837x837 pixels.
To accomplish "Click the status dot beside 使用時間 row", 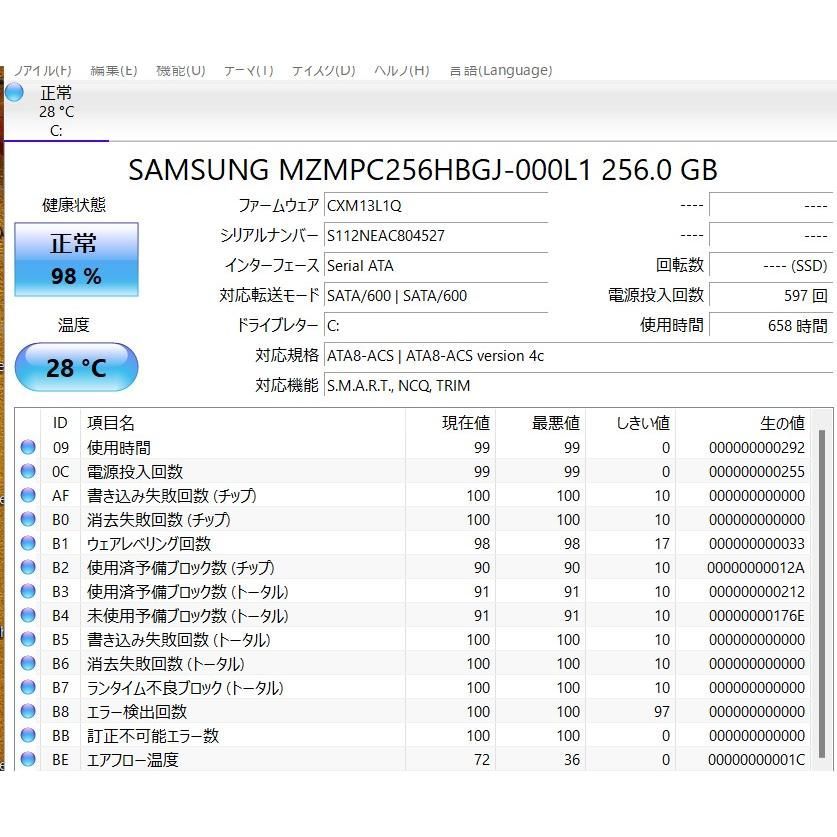I will click(x=28, y=448).
